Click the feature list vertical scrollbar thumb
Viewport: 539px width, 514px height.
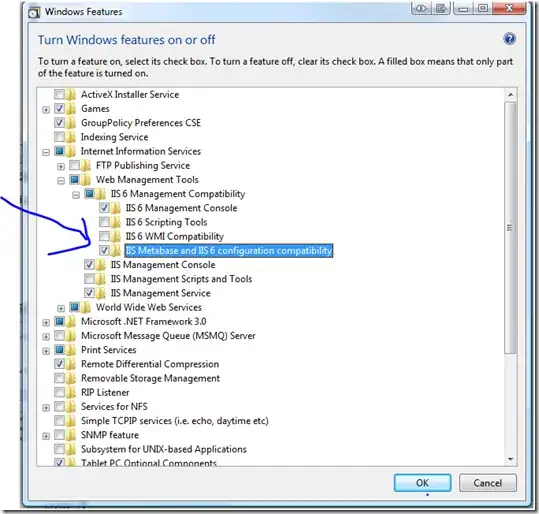(510, 228)
